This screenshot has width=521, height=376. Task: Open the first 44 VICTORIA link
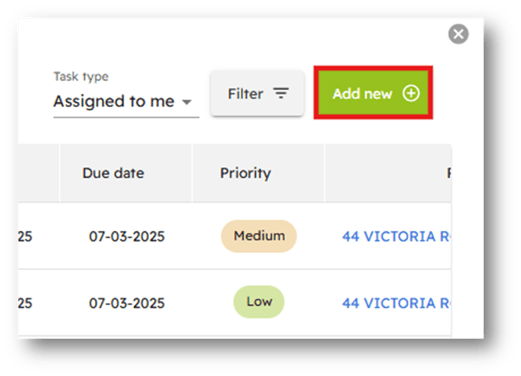pyautogui.click(x=396, y=237)
